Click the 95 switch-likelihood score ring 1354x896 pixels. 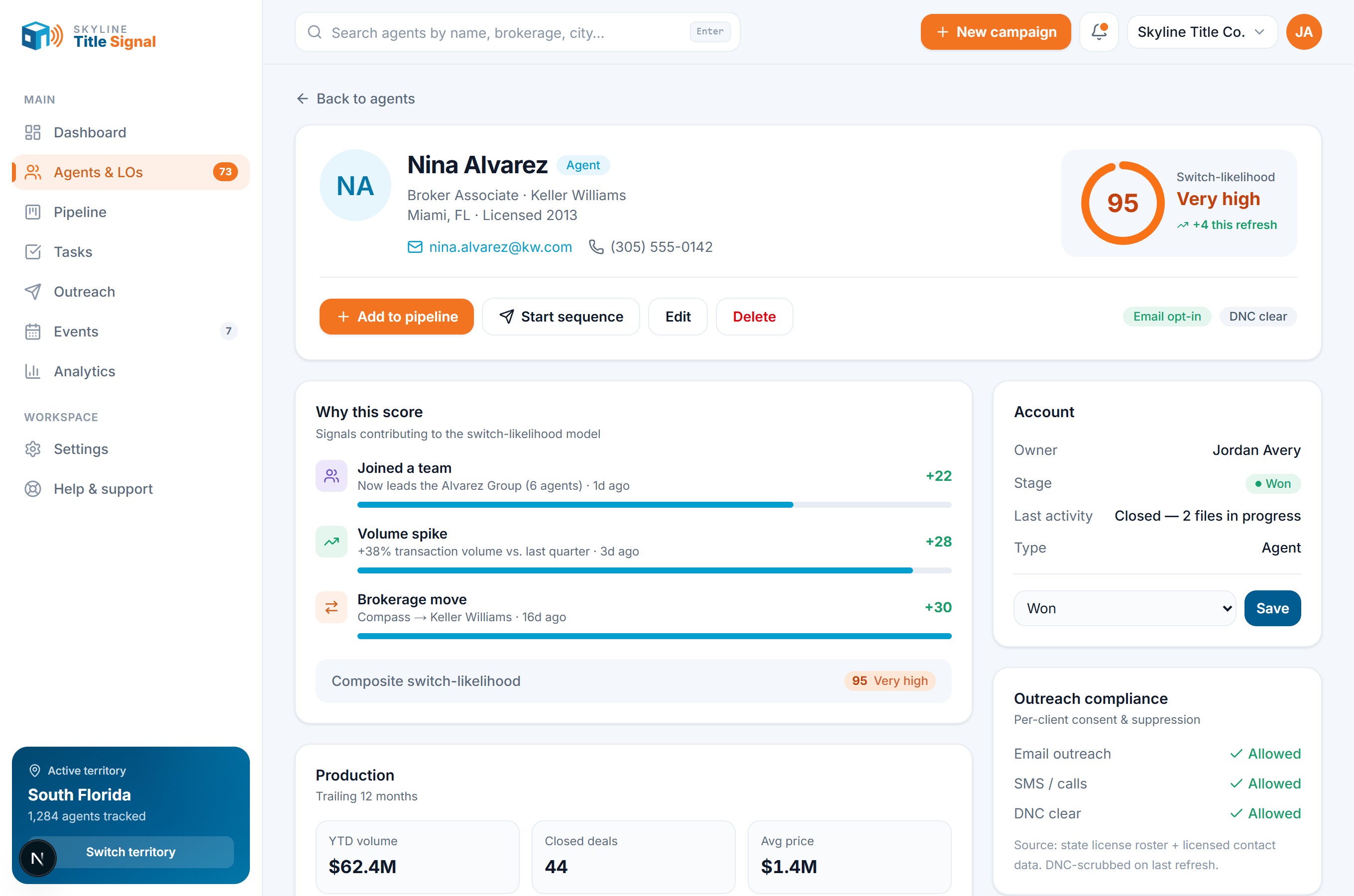coord(1122,203)
